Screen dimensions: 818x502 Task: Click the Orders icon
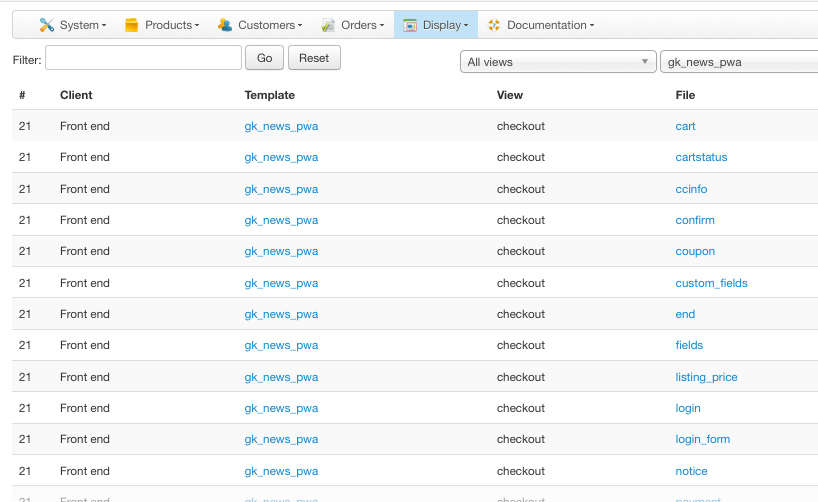[328, 25]
